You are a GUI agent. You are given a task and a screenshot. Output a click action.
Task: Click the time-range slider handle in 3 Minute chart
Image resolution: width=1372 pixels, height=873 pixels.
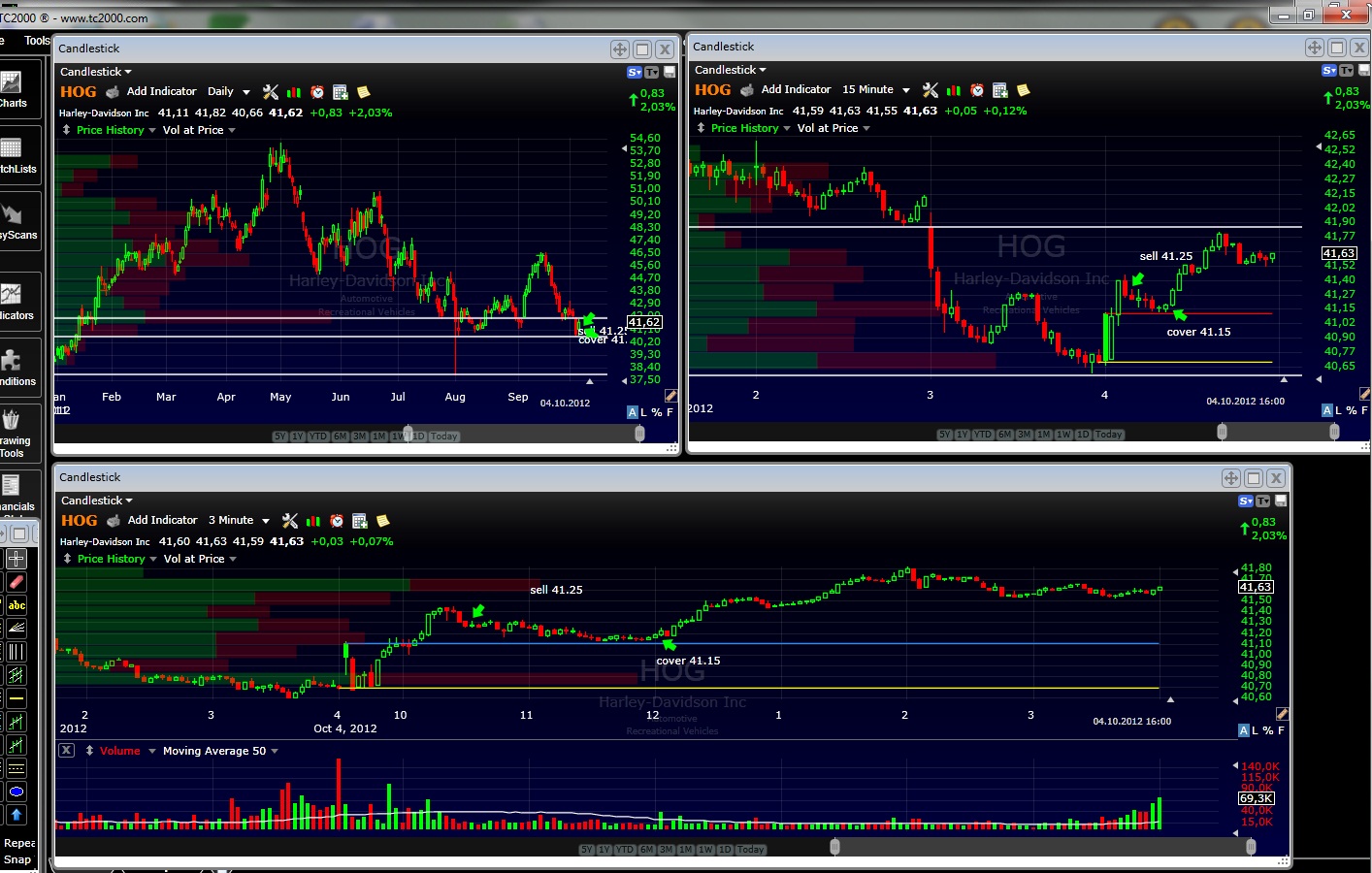point(834,847)
